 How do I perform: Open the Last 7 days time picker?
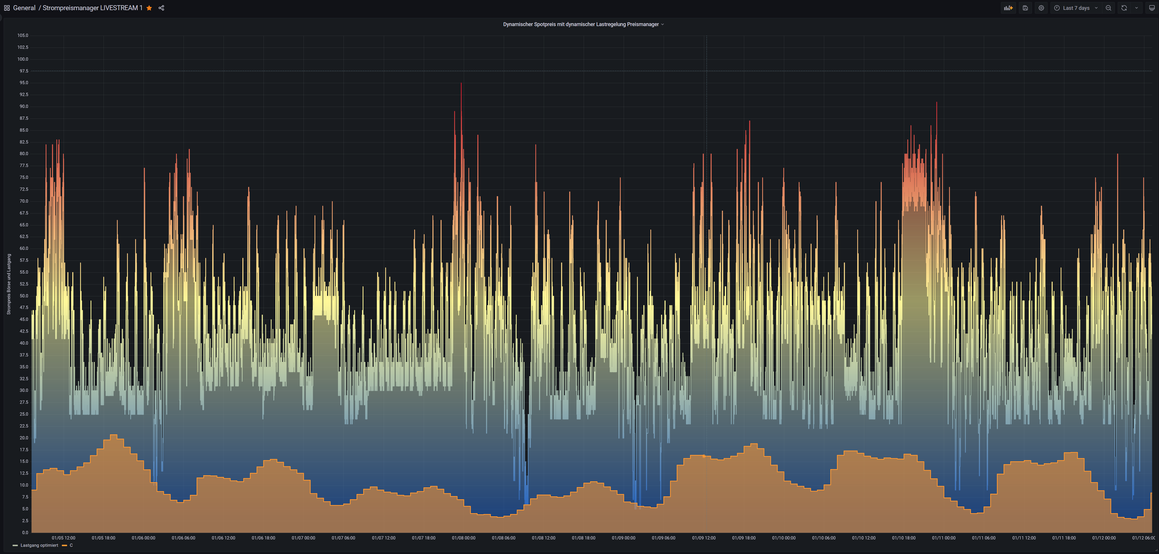1075,7
